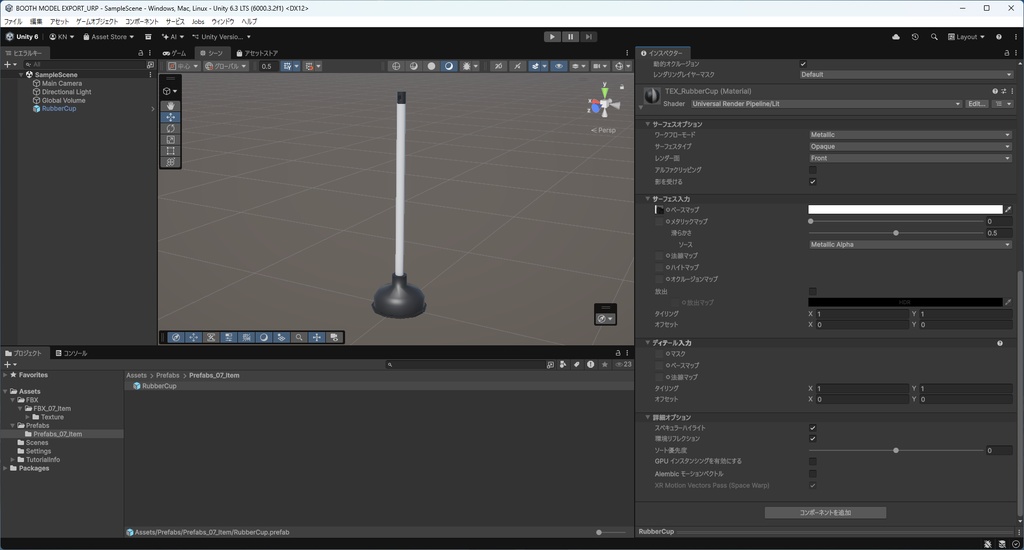Click the Play button
Image resolution: width=1024 pixels, height=550 pixels.
[552, 37]
